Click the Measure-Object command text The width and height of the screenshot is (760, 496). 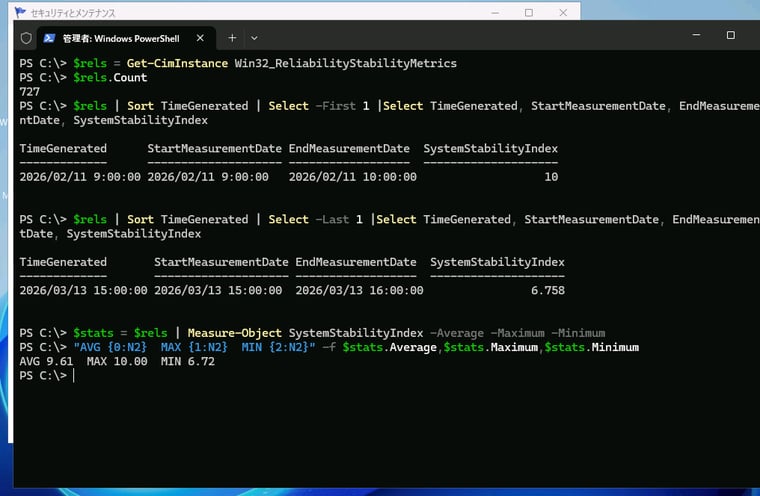click(235, 333)
